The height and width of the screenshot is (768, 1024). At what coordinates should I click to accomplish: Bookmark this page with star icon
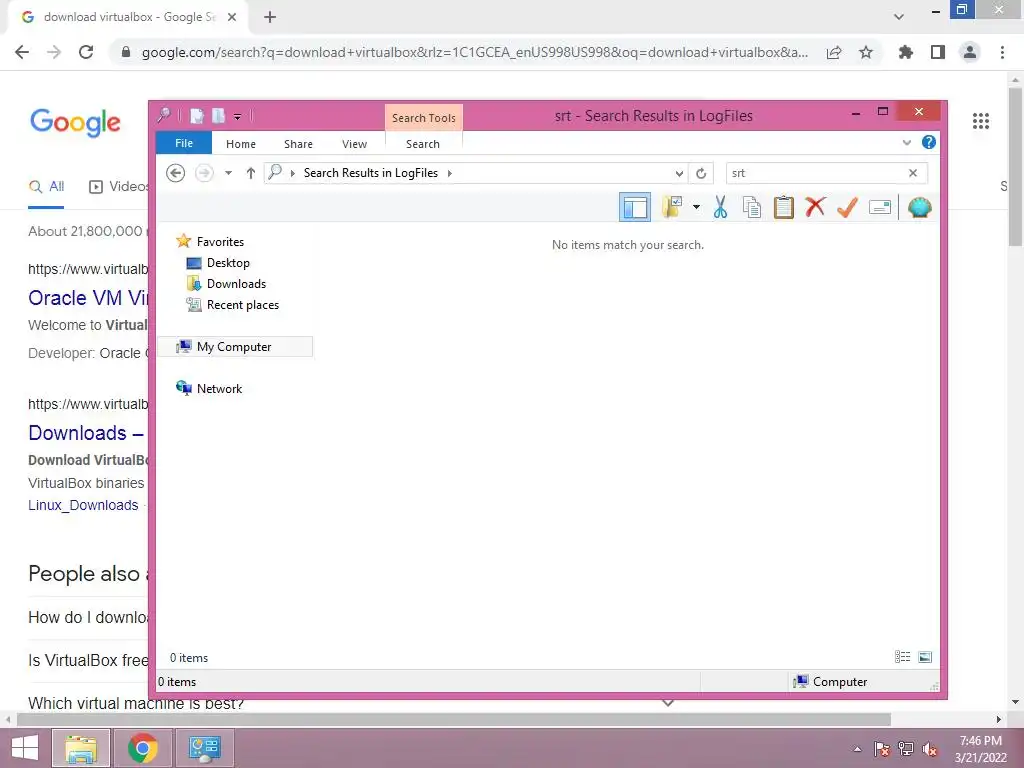866,52
